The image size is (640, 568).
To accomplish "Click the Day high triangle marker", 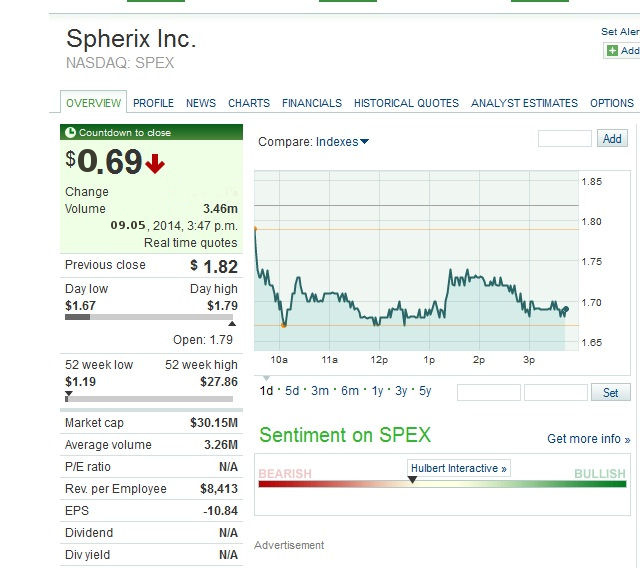I will coord(232,324).
